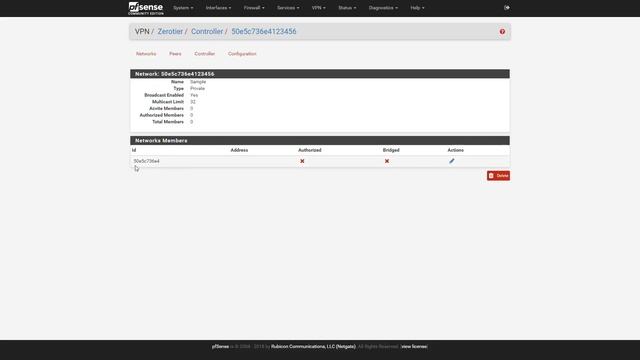Open the view license link
This screenshot has width=640, height=360.
click(414, 347)
